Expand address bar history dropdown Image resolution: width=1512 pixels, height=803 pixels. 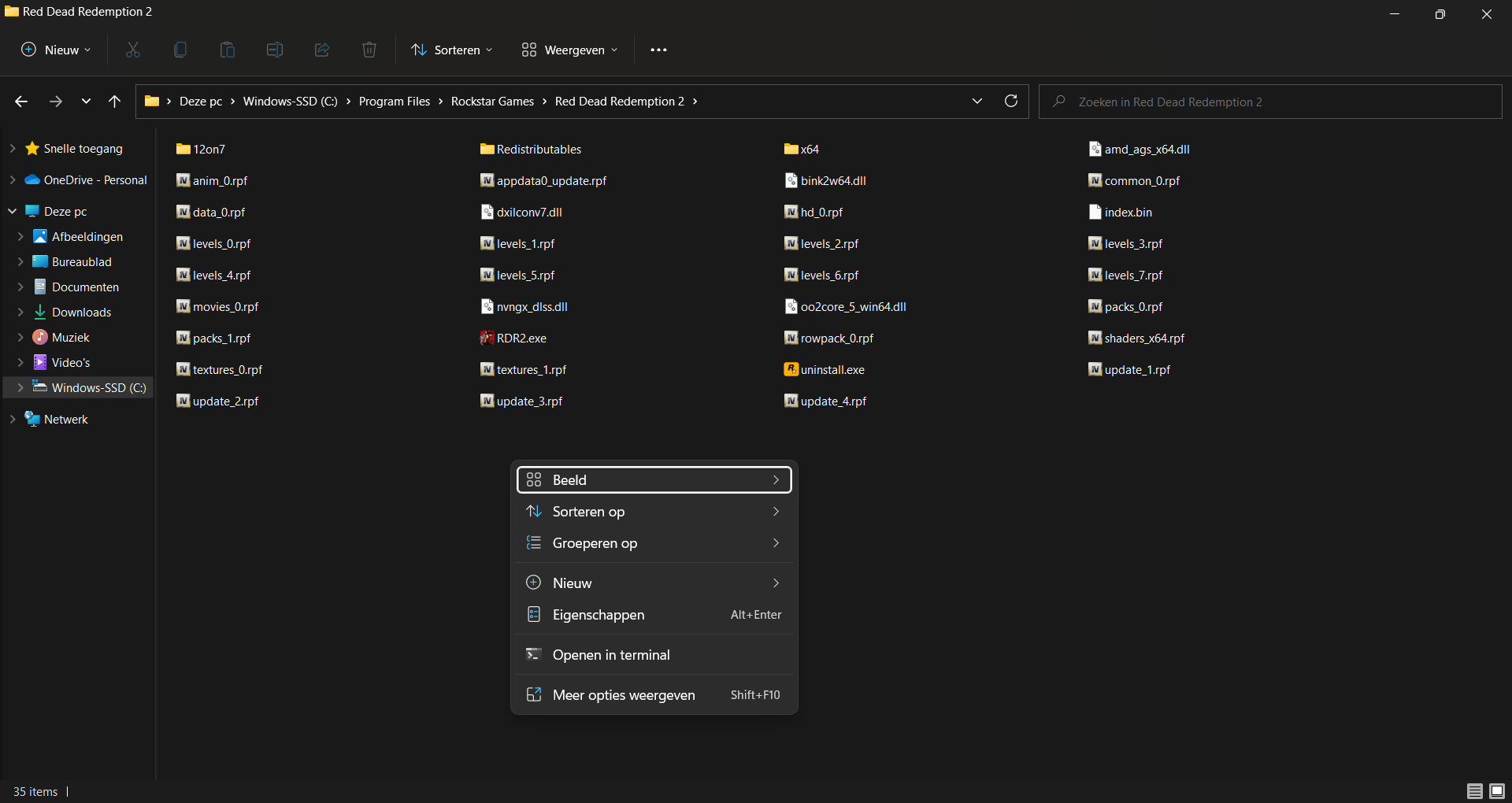point(977,101)
